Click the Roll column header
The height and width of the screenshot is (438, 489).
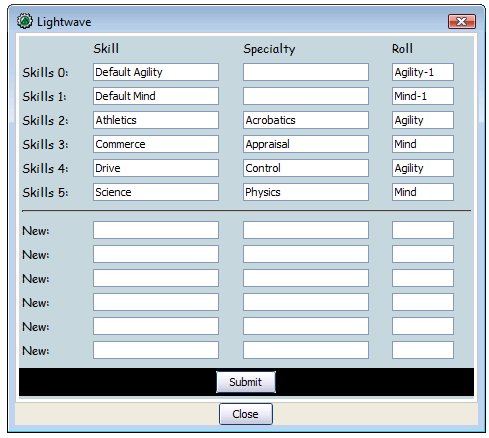[x=402, y=49]
